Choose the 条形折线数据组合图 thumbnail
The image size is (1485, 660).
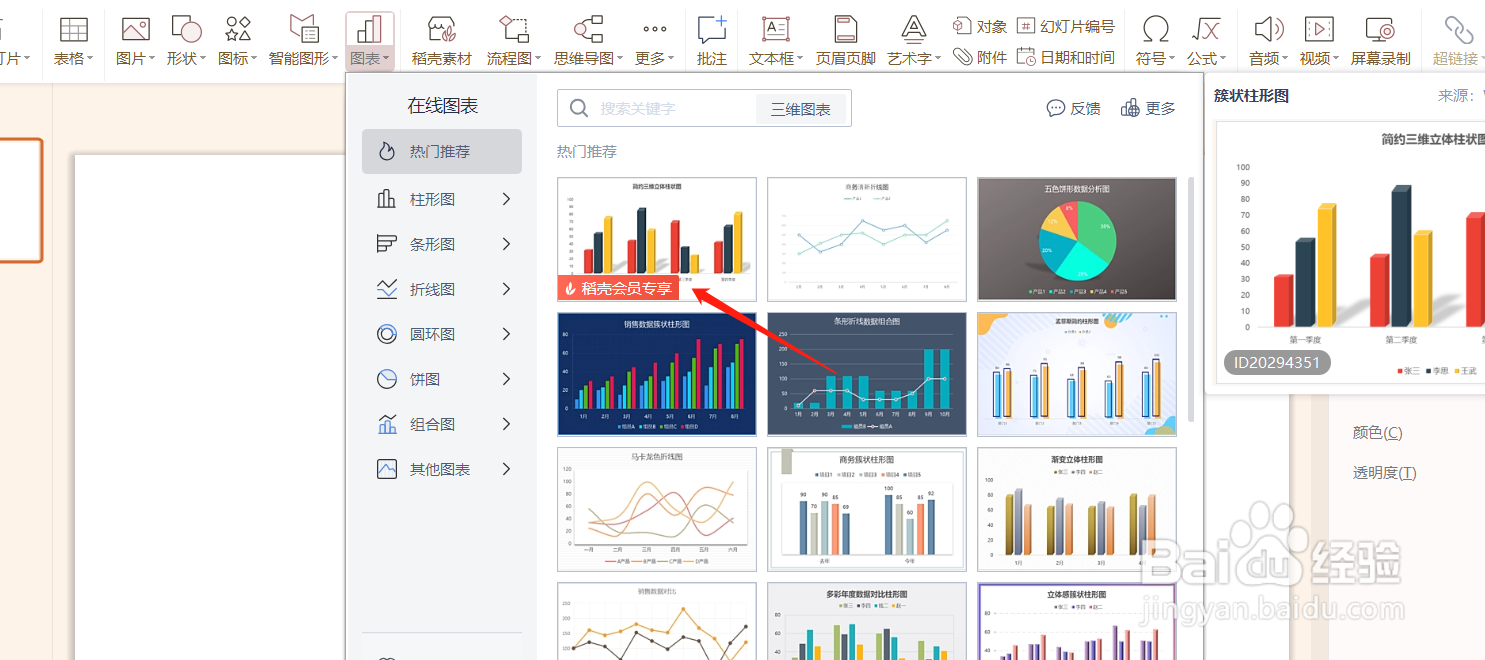pos(867,374)
